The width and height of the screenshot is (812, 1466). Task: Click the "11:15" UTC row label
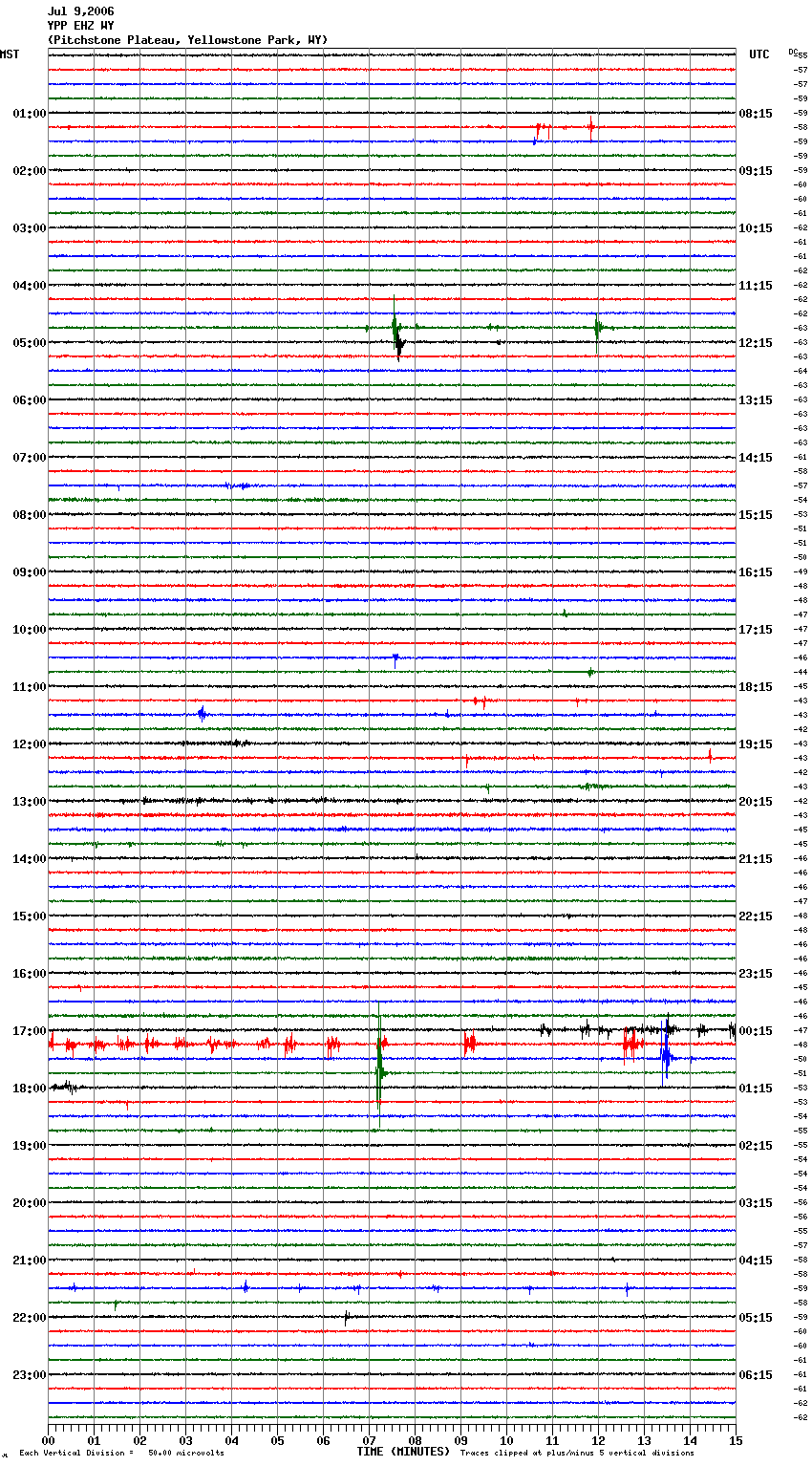pyautogui.click(x=756, y=286)
